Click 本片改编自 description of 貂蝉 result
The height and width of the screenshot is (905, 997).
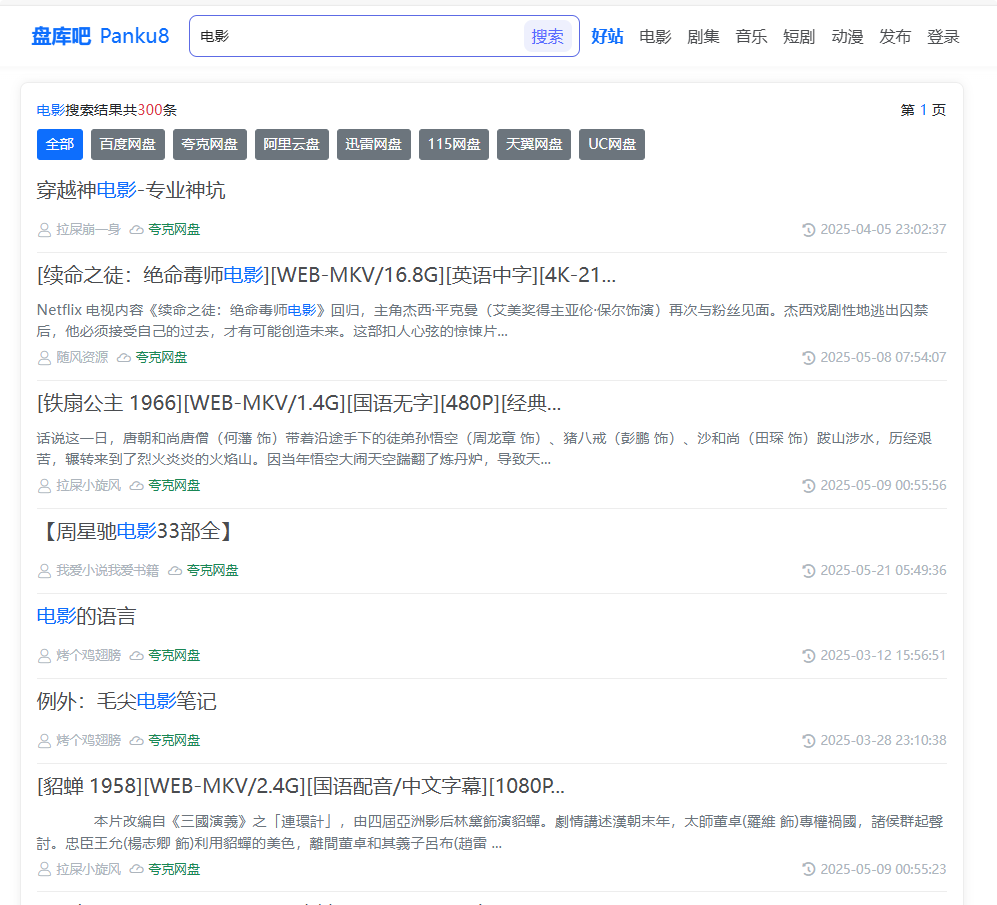click(490, 832)
